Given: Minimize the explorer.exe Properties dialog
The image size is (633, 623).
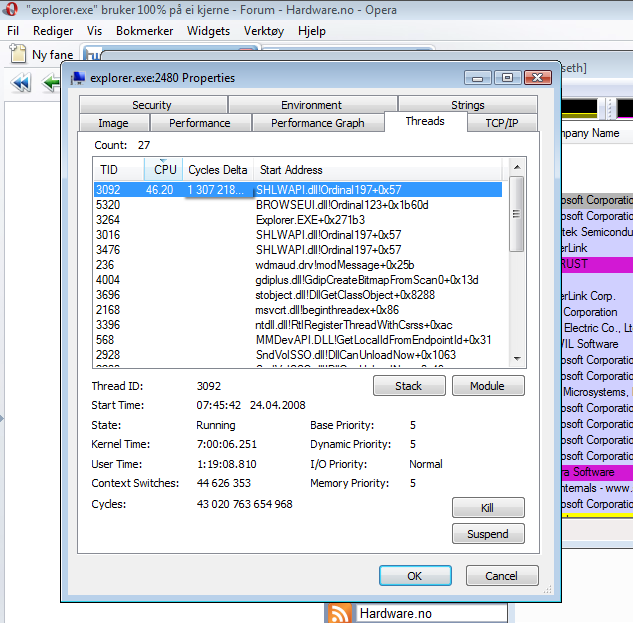Looking at the screenshot, I should click(478, 78).
